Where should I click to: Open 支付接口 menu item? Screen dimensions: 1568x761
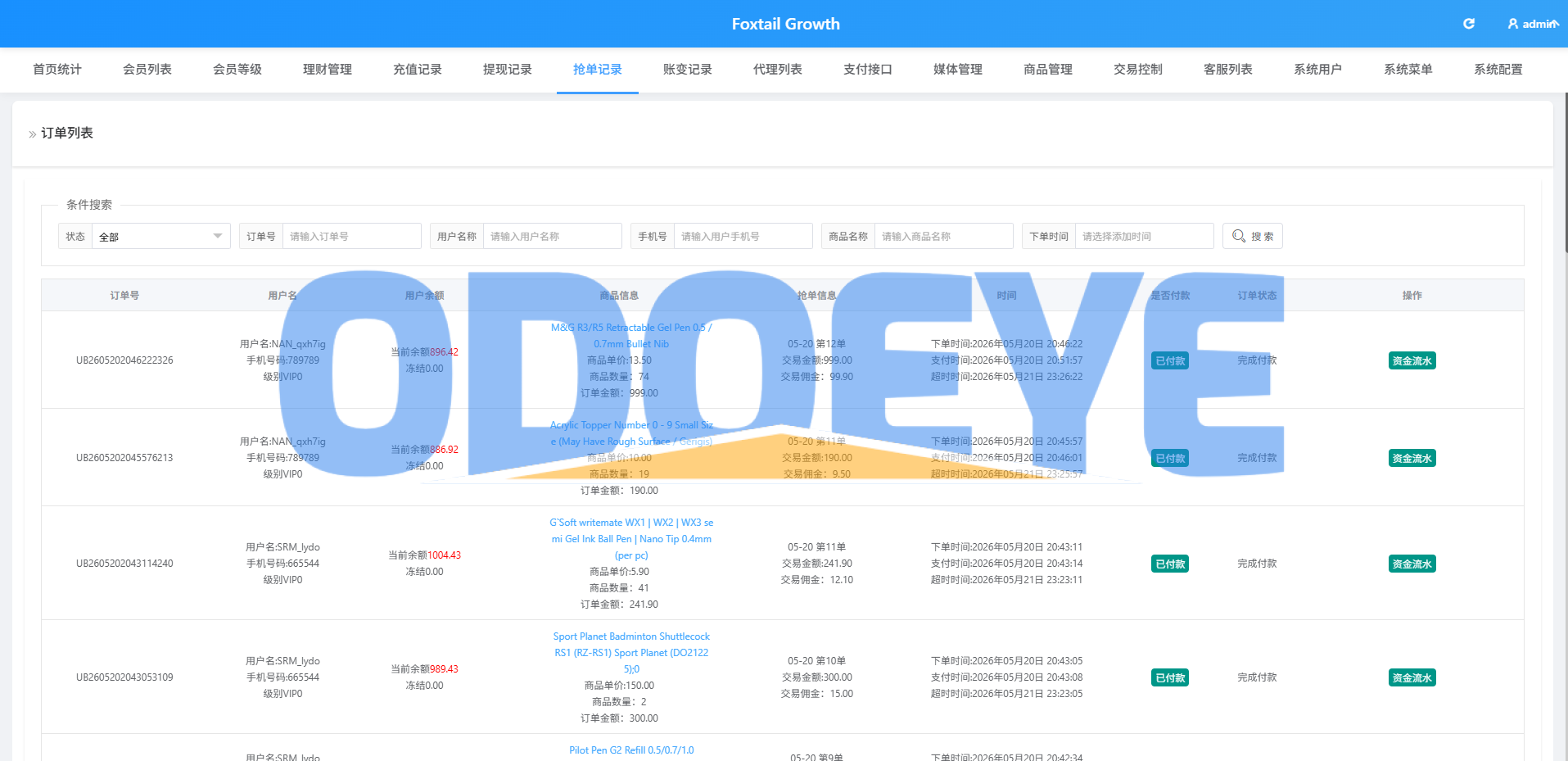point(868,70)
